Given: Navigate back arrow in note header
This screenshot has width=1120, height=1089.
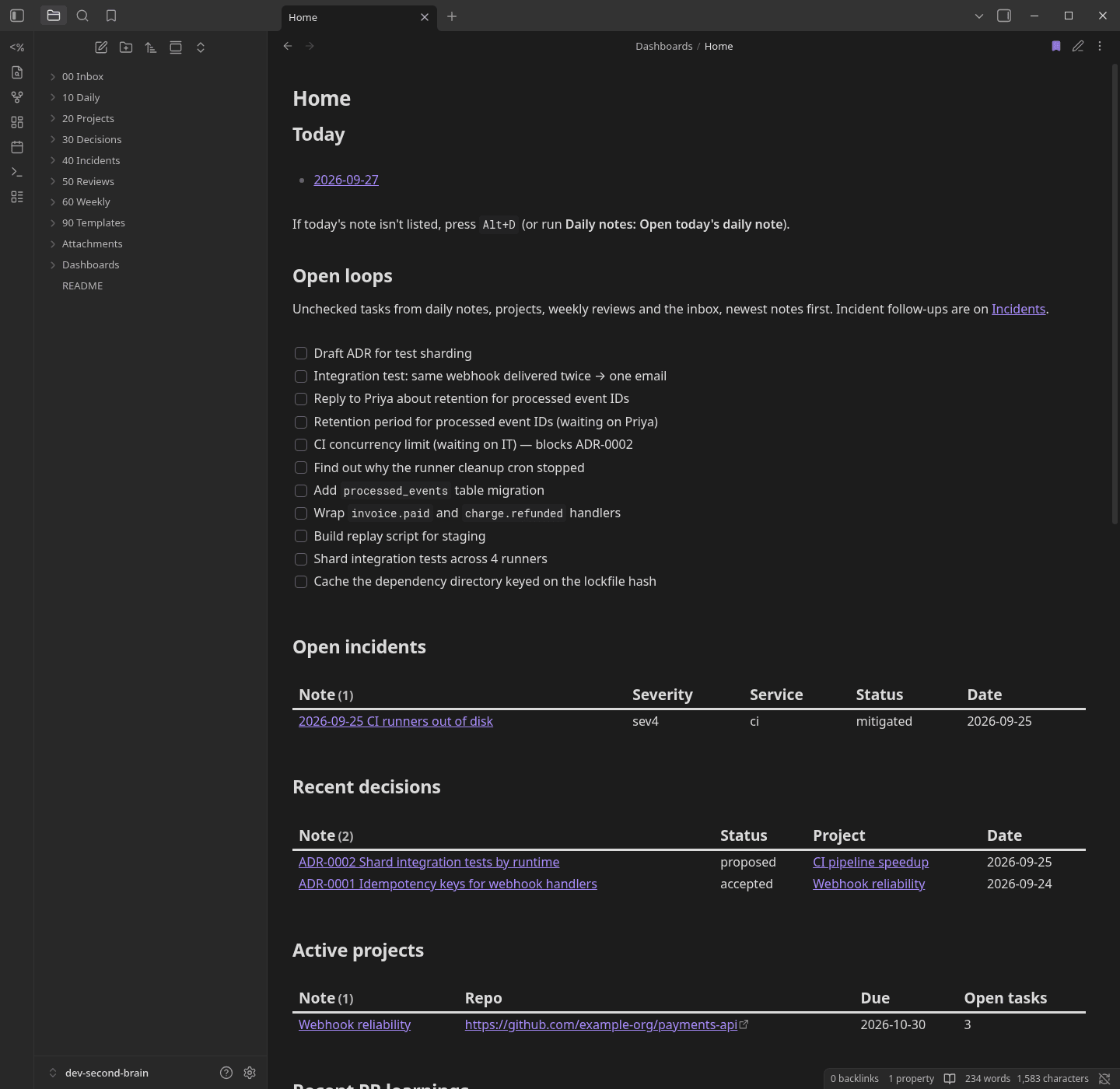Looking at the screenshot, I should coord(288,46).
